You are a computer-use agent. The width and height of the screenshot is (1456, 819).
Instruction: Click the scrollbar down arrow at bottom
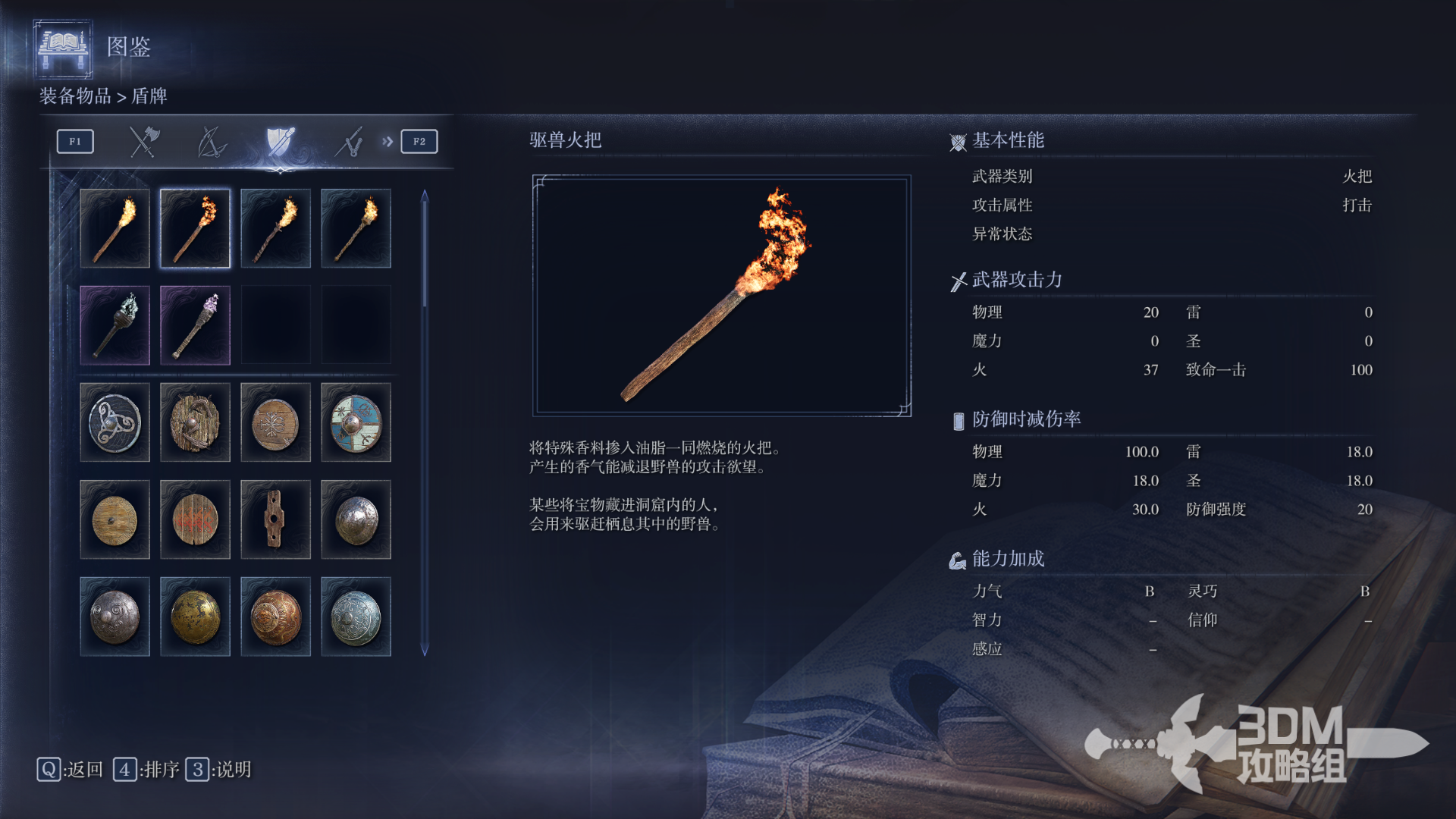425,650
